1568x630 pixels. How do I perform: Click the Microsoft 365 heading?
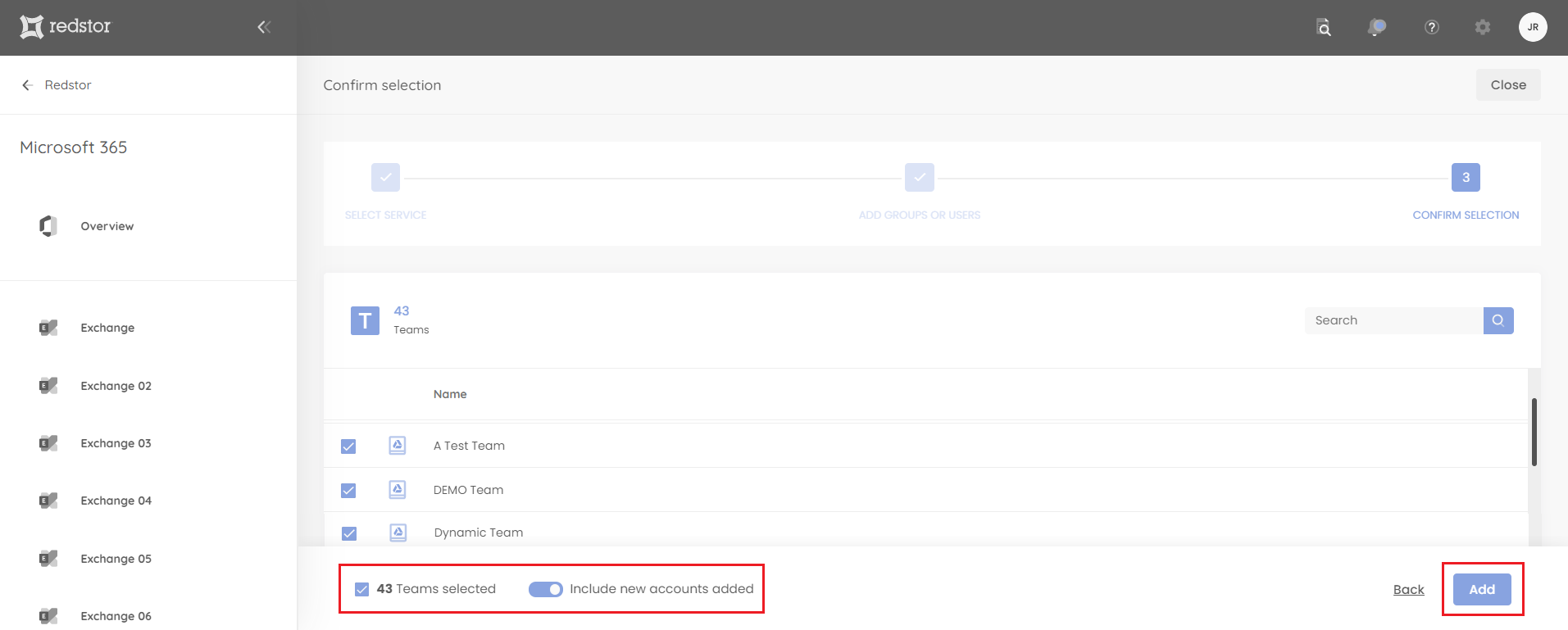[74, 147]
